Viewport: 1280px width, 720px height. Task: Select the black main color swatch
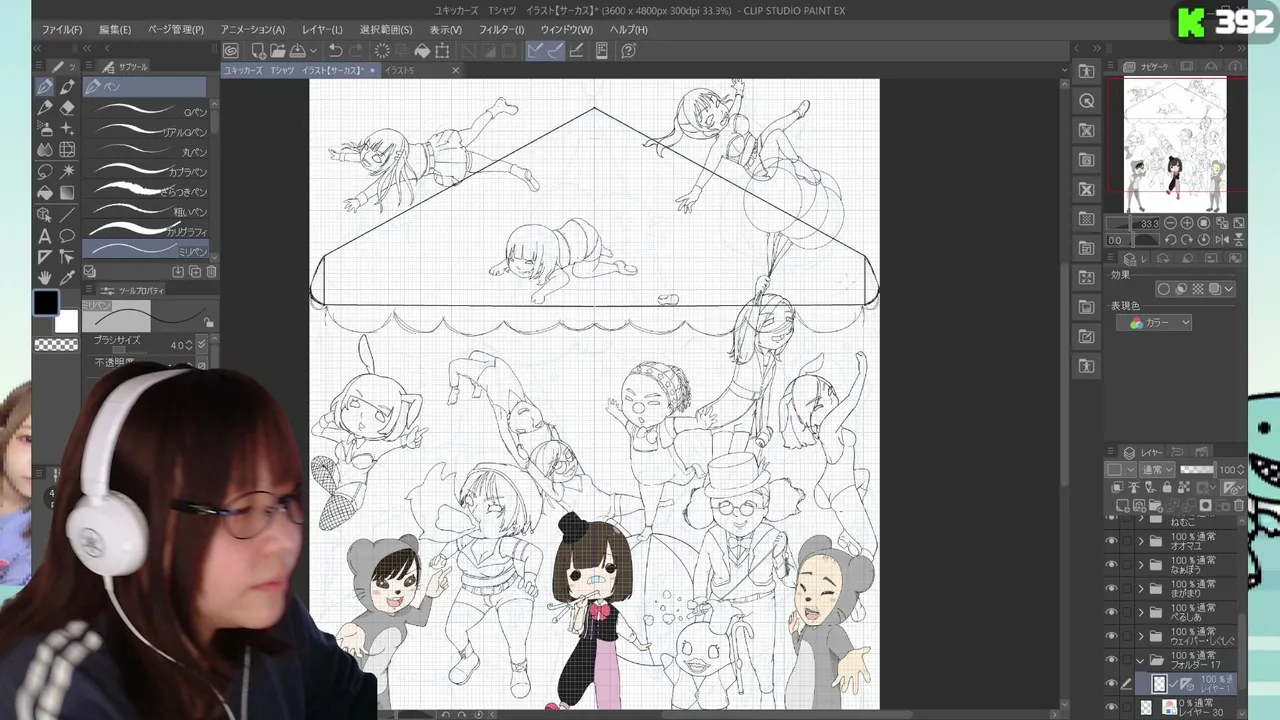(x=46, y=302)
